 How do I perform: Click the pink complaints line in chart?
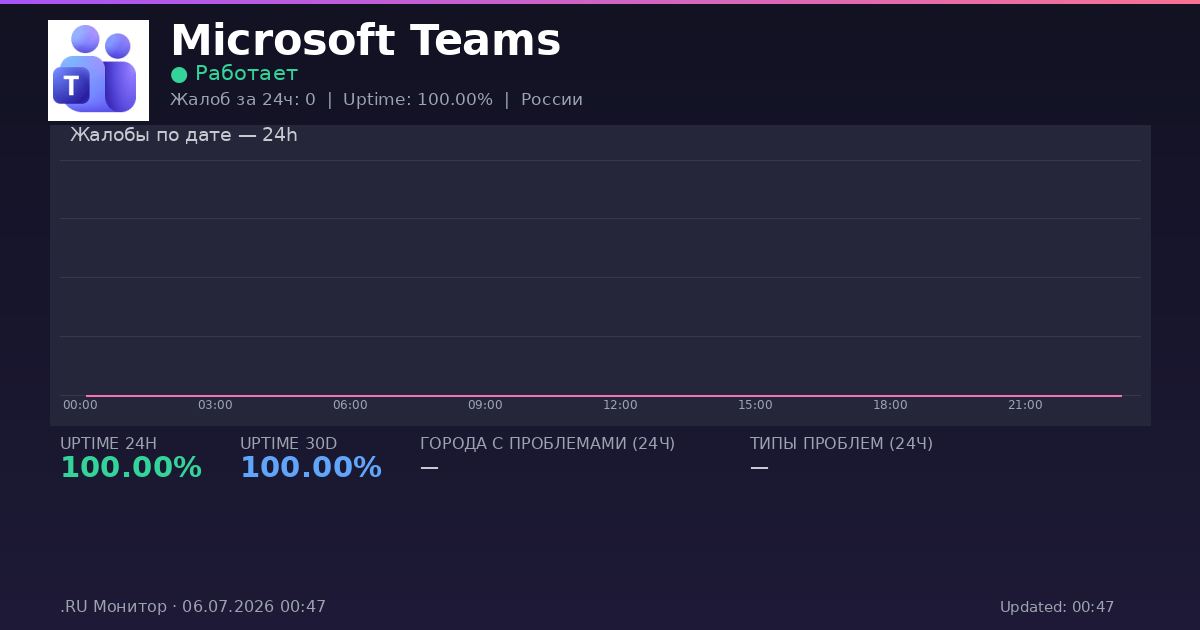click(604, 396)
